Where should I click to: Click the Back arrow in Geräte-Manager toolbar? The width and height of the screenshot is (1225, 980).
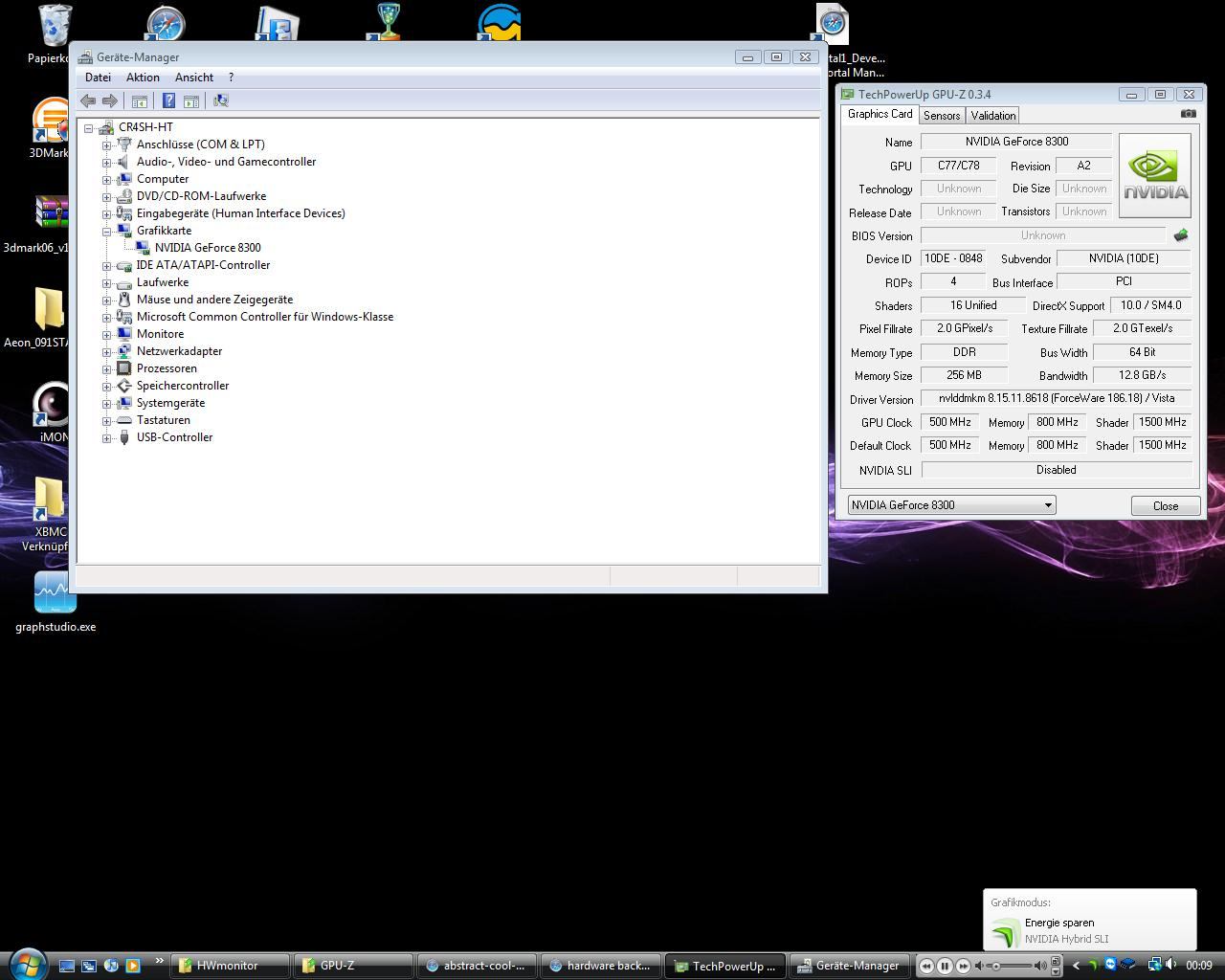(x=88, y=100)
